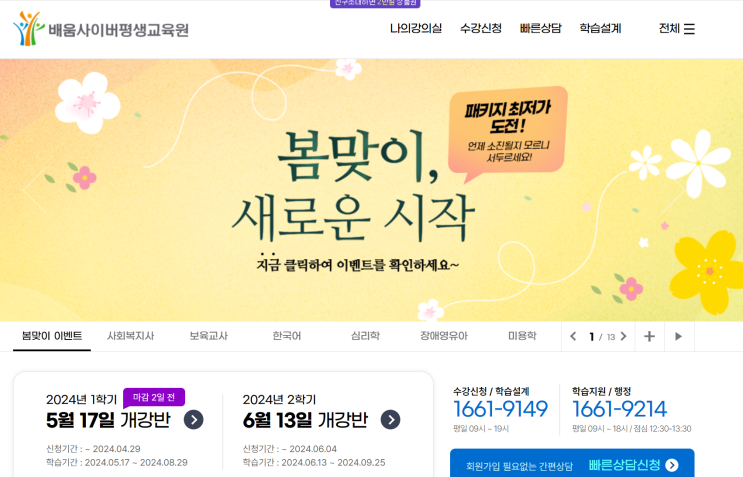Advance banner with right arrow overlay
This screenshot has height=477, width=743.
[673, 190]
